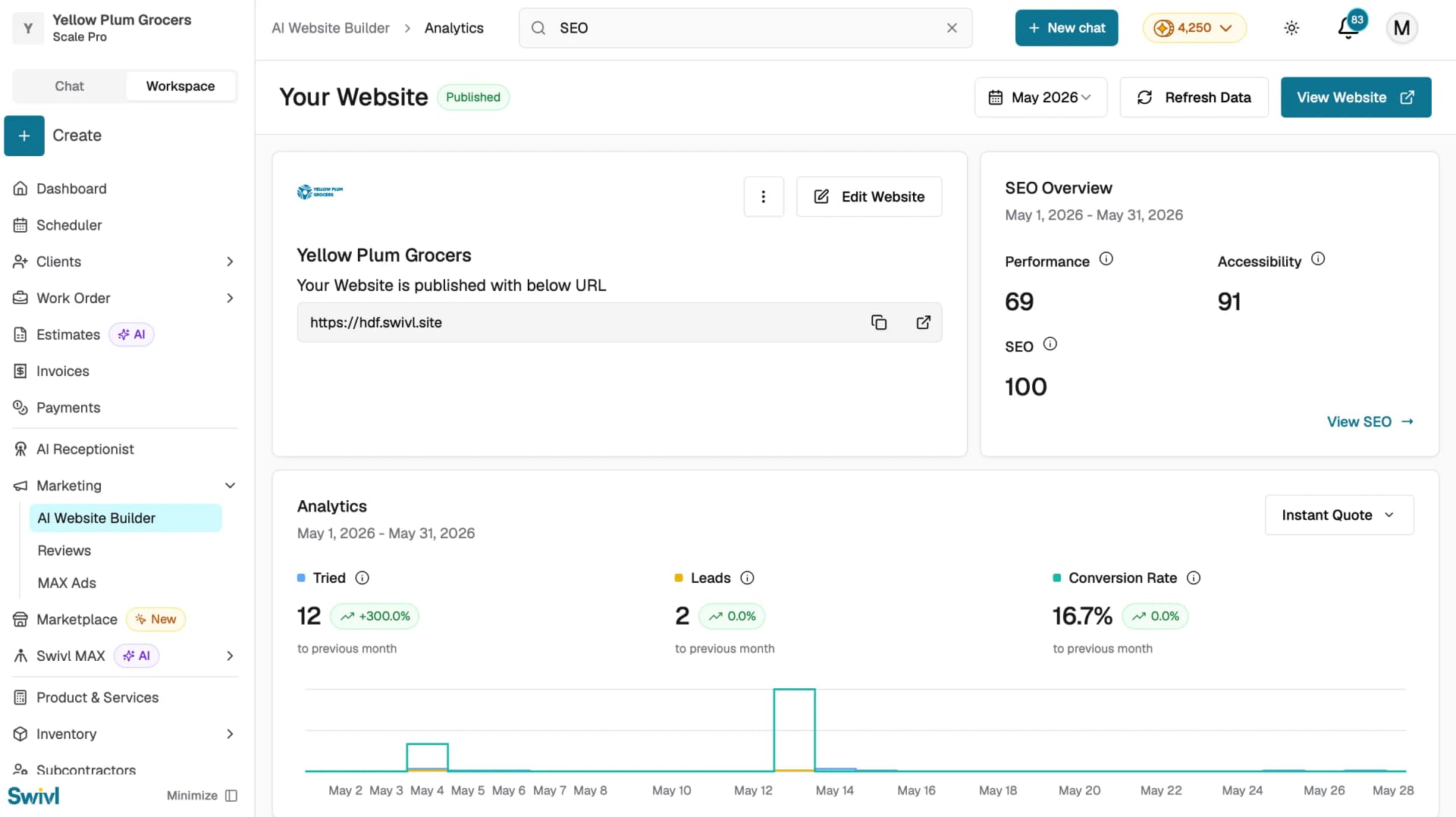Image resolution: width=1456 pixels, height=817 pixels.
Task: Select AI Website Builder in Marketing
Action: (x=126, y=518)
